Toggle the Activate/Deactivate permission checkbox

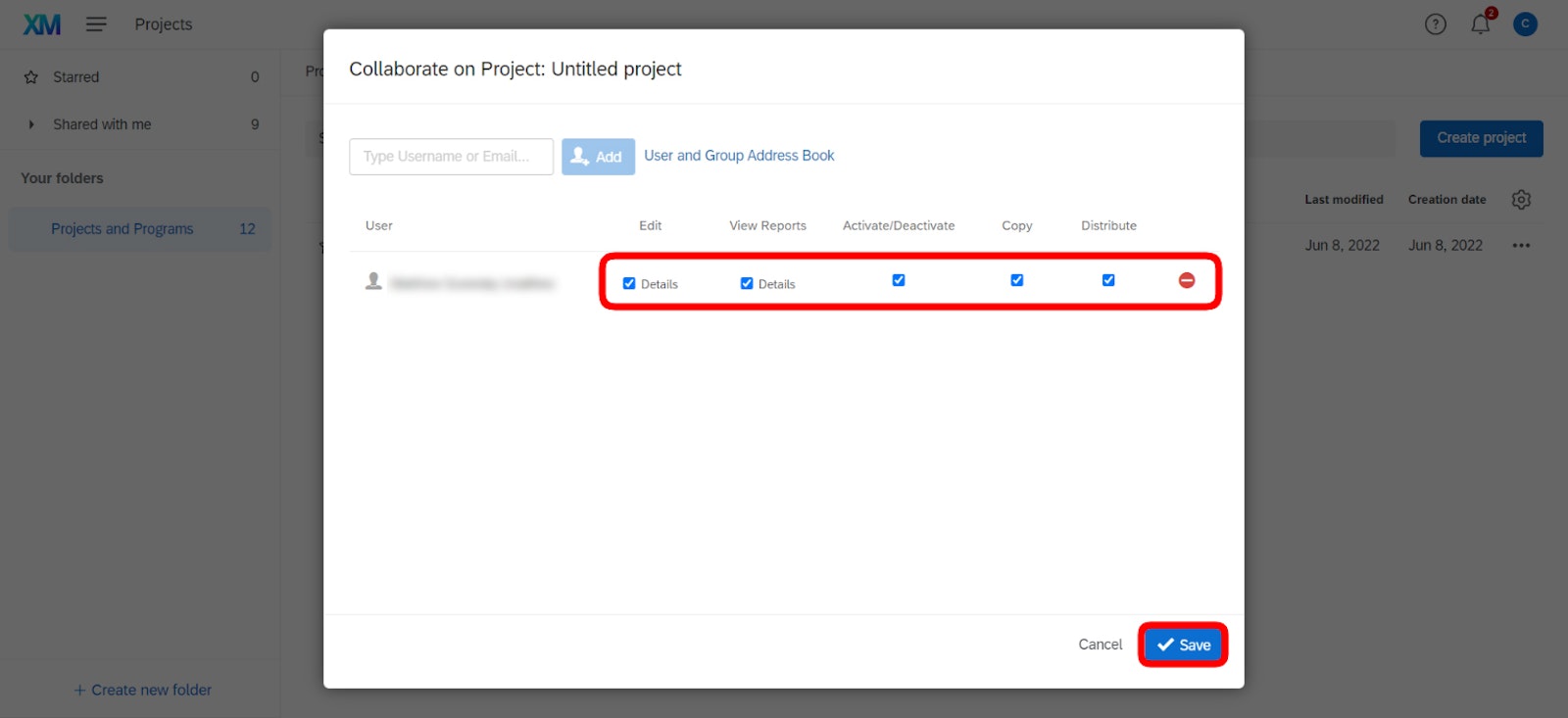click(x=899, y=280)
